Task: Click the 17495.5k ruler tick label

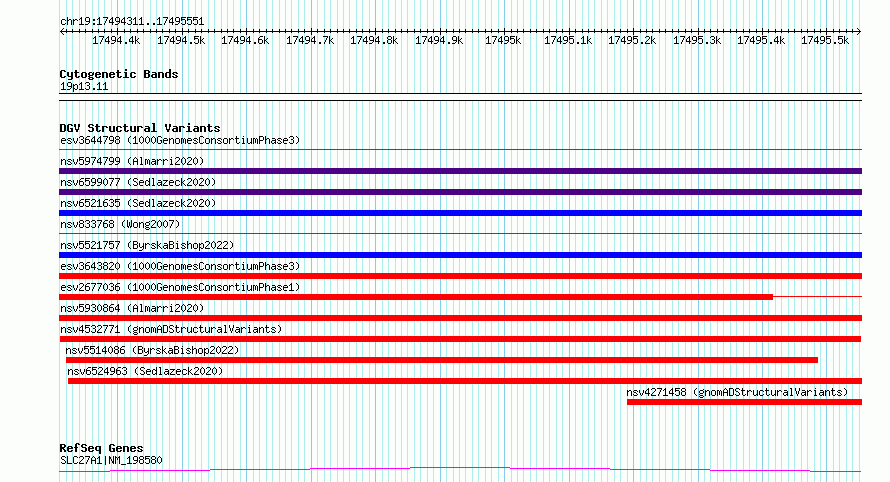Action: (825, 40)
